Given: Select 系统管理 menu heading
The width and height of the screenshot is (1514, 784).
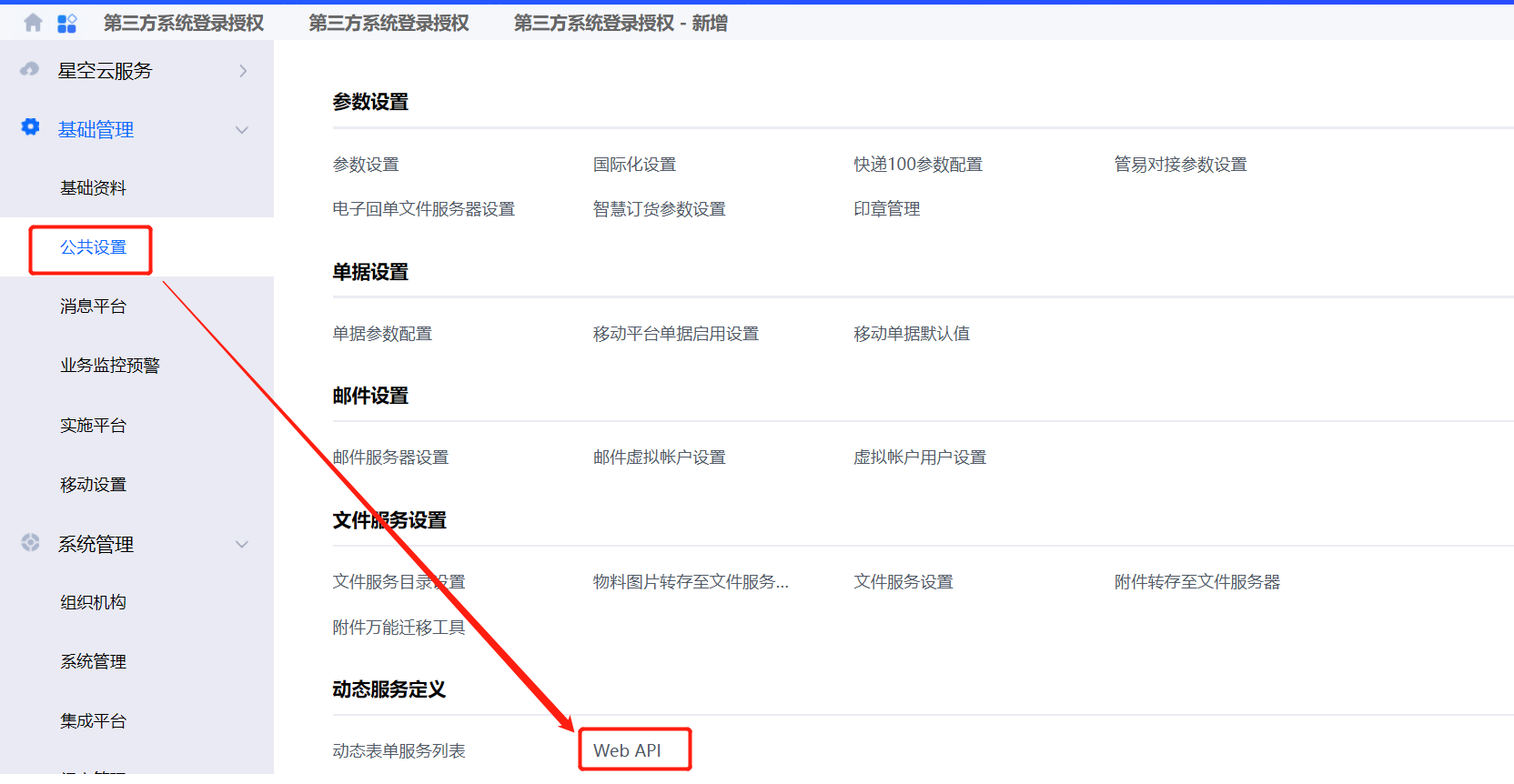Looking at the screenshot, I should (96, 545).
